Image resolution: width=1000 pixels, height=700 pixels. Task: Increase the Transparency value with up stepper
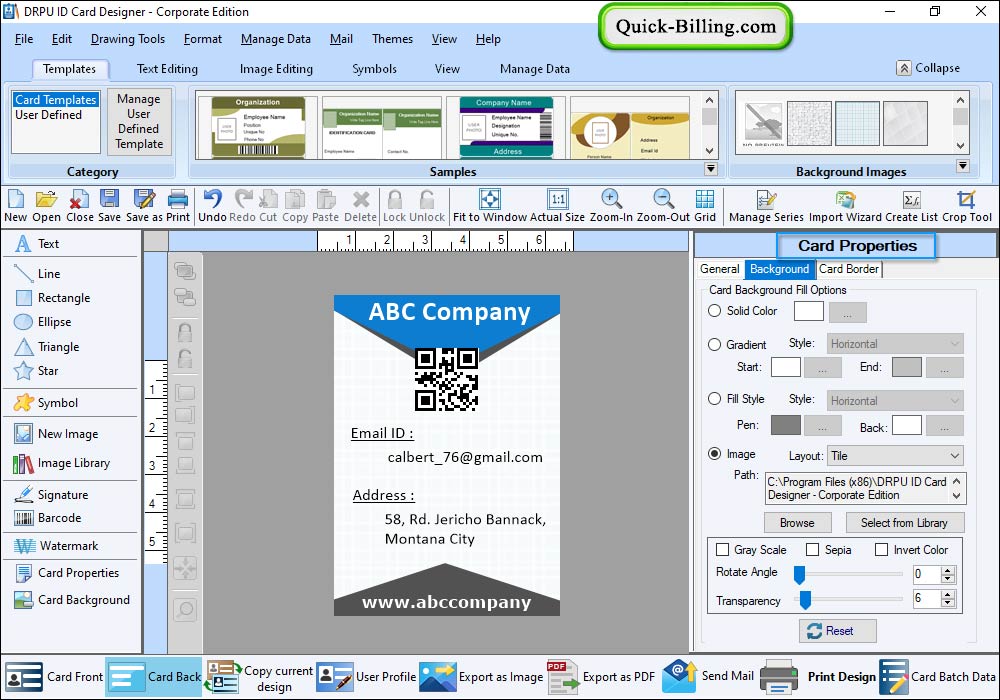tap(948, 594)
